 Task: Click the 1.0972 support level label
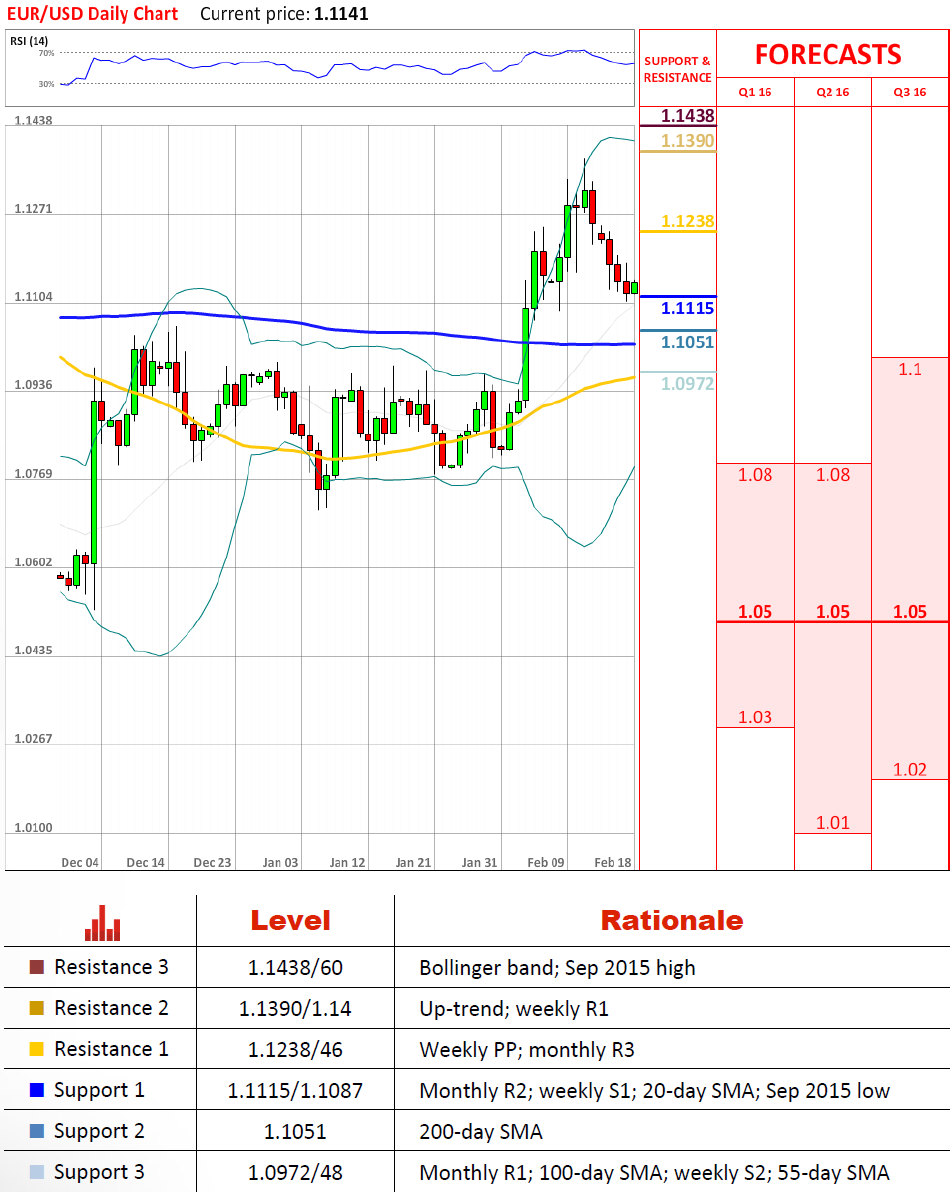click(x=687, y=384)
